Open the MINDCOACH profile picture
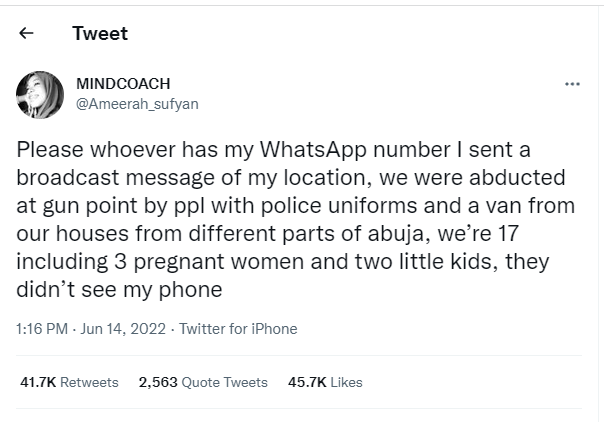Screen dimensions: 604x422 40,94
